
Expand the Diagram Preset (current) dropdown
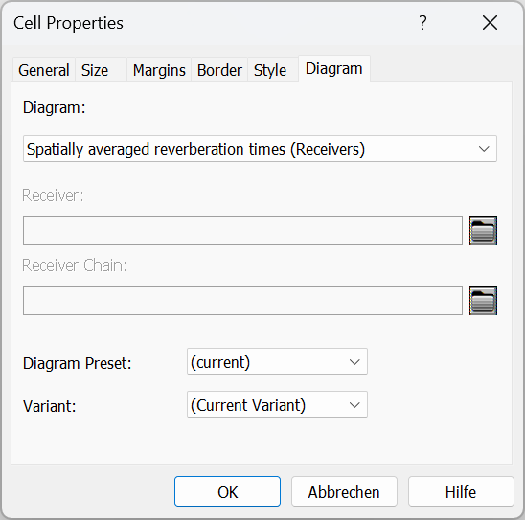pos(277,362)
